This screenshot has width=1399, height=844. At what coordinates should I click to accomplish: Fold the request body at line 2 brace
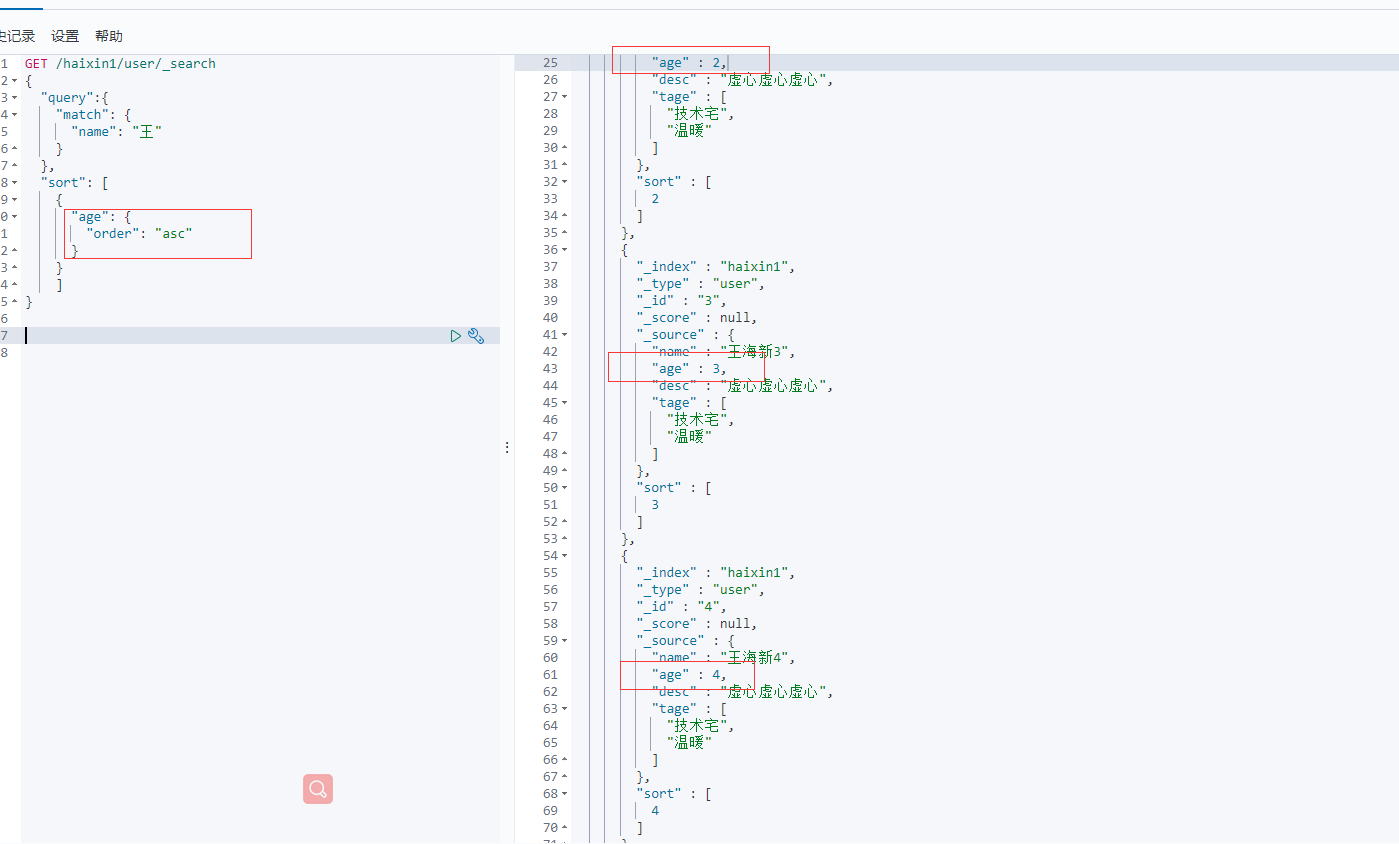tap(14, 81)
